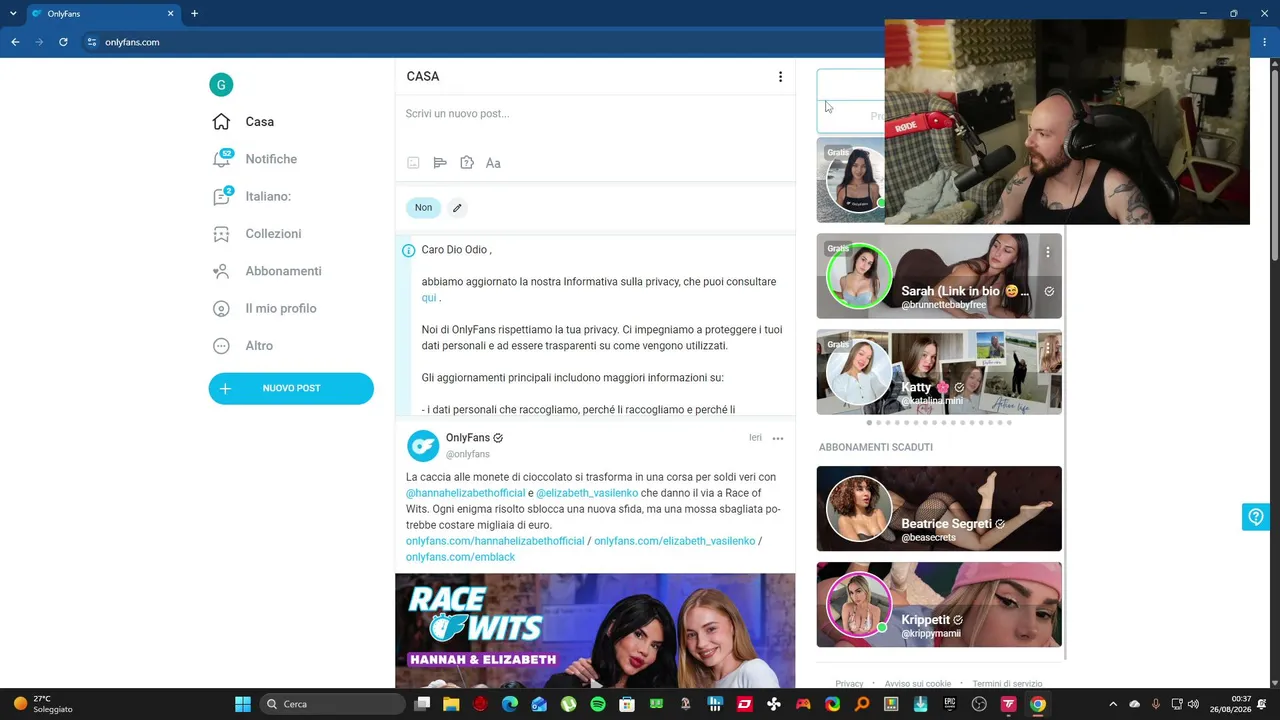Viewport: 1280px width, 720px height.
Task: Switch to first suggestions carousel dot
Action: [x=868, y=423]
